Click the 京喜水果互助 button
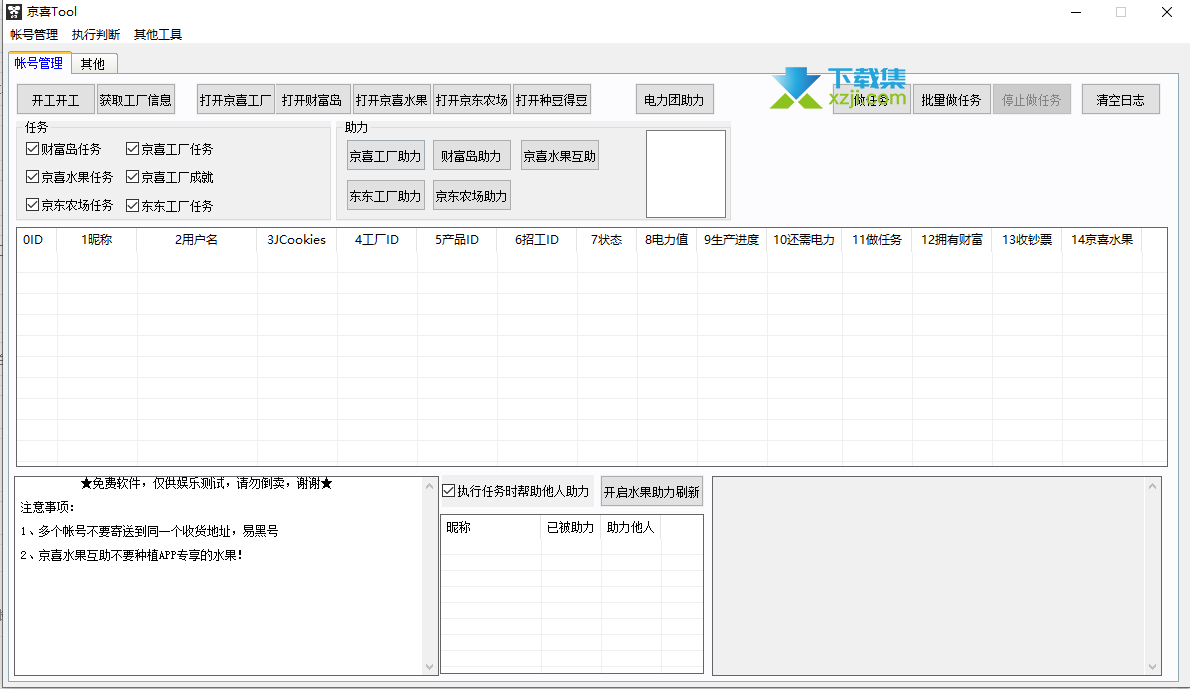This screenshot has height=689, width=1190. tap(560, 156)
